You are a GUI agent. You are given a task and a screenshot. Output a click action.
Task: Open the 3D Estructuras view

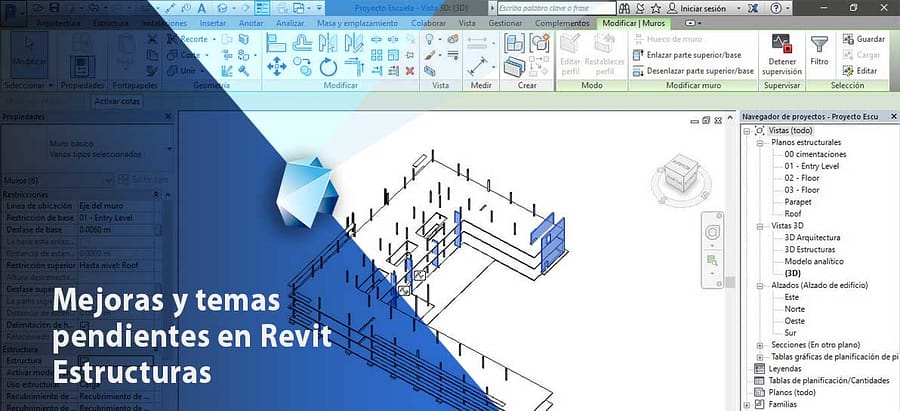[809, 250]
